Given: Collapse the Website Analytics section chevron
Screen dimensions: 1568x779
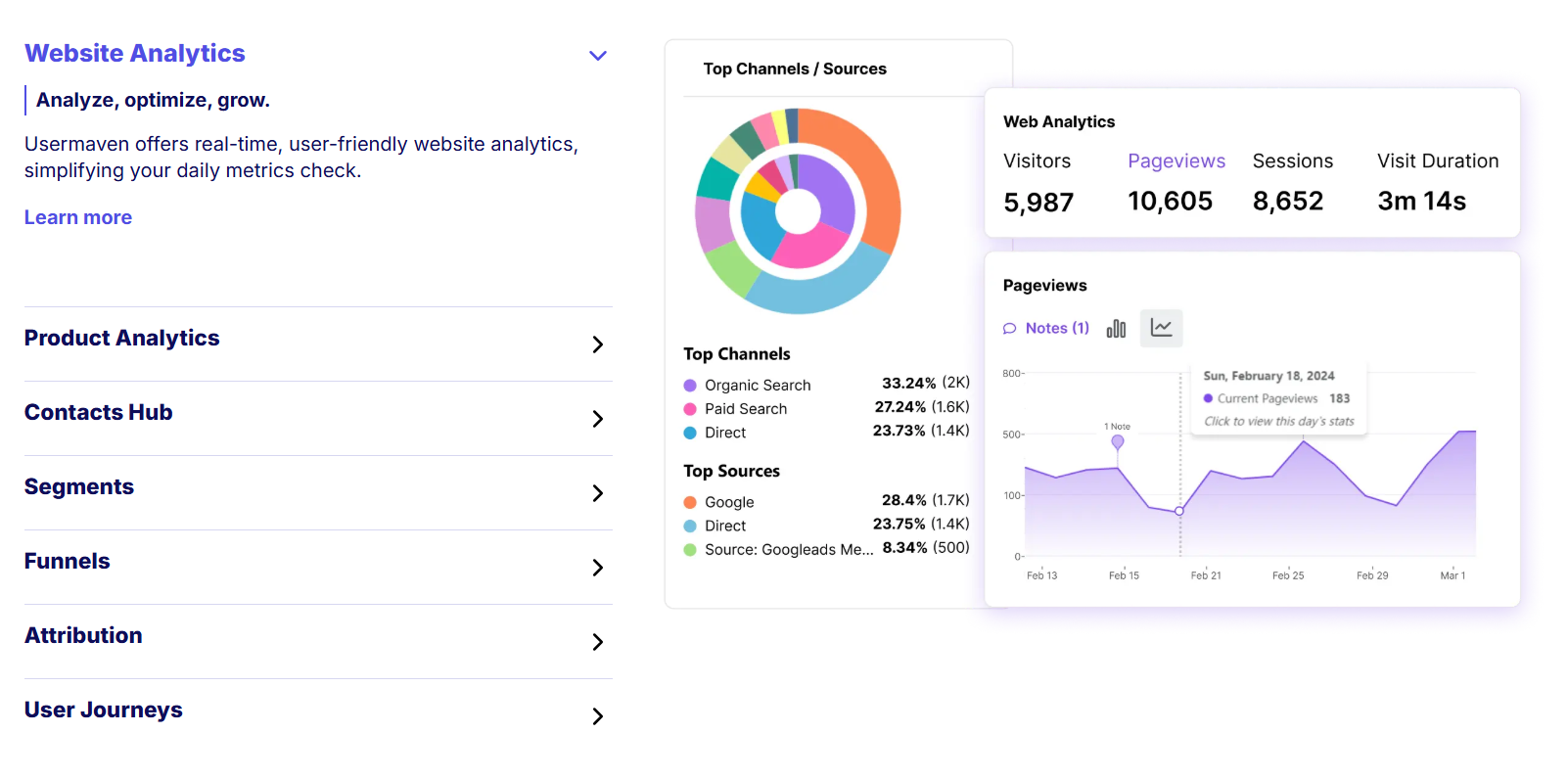Looking at the screenshot, I should [x=598, y=56].
